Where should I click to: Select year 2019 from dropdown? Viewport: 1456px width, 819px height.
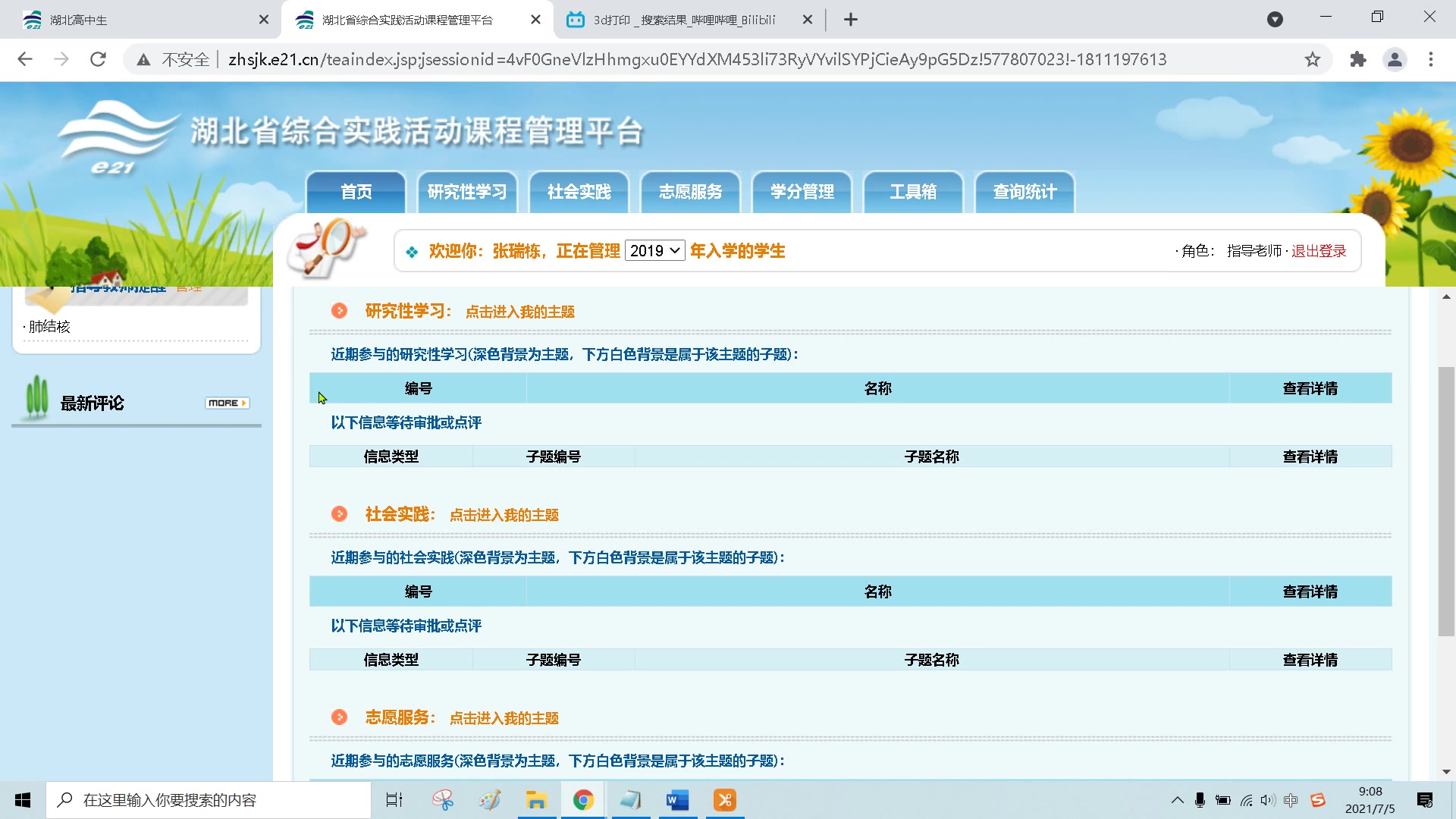coord(655,251)
